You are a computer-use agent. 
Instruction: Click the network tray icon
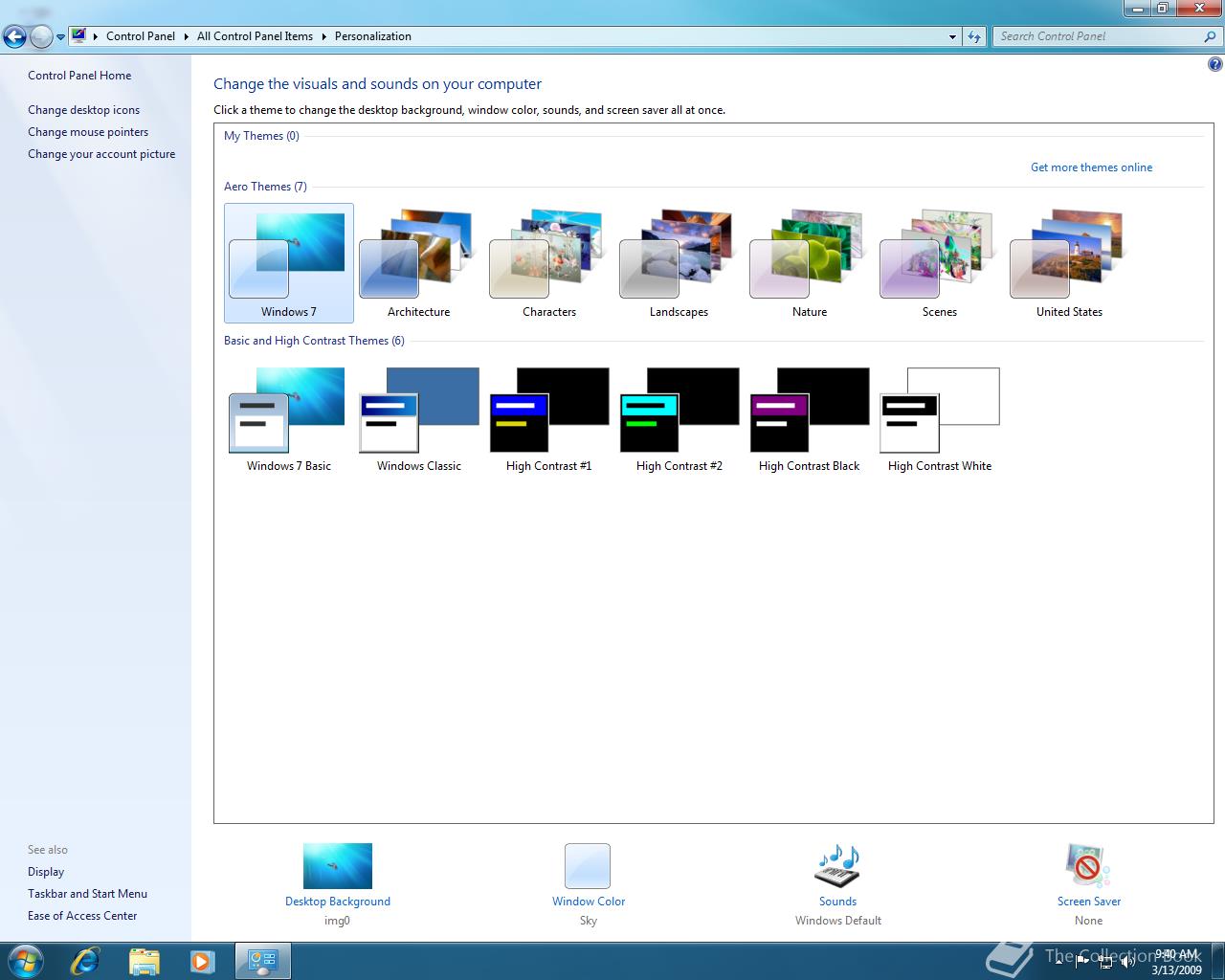(x=1105, y=961)
